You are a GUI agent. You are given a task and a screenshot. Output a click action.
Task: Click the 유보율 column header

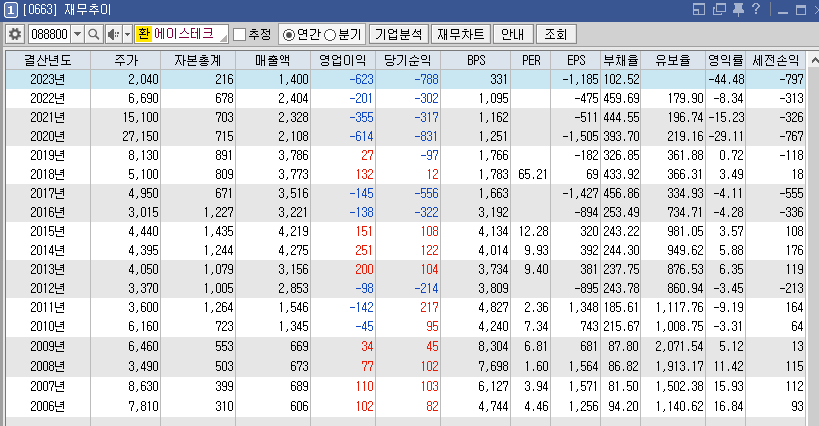(673, 61)
